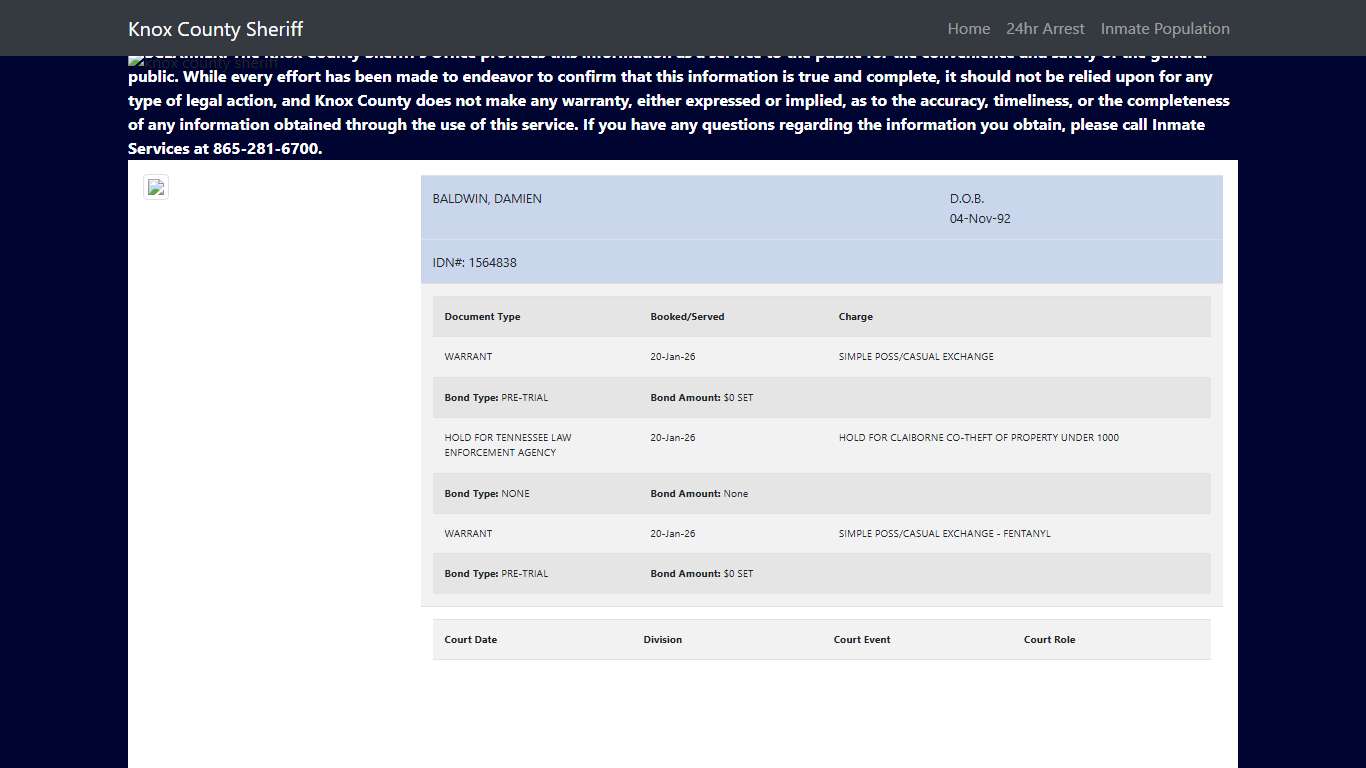Click the Document Type column header
Viewport: 1366px width, 768px height.
pos(482,317)
